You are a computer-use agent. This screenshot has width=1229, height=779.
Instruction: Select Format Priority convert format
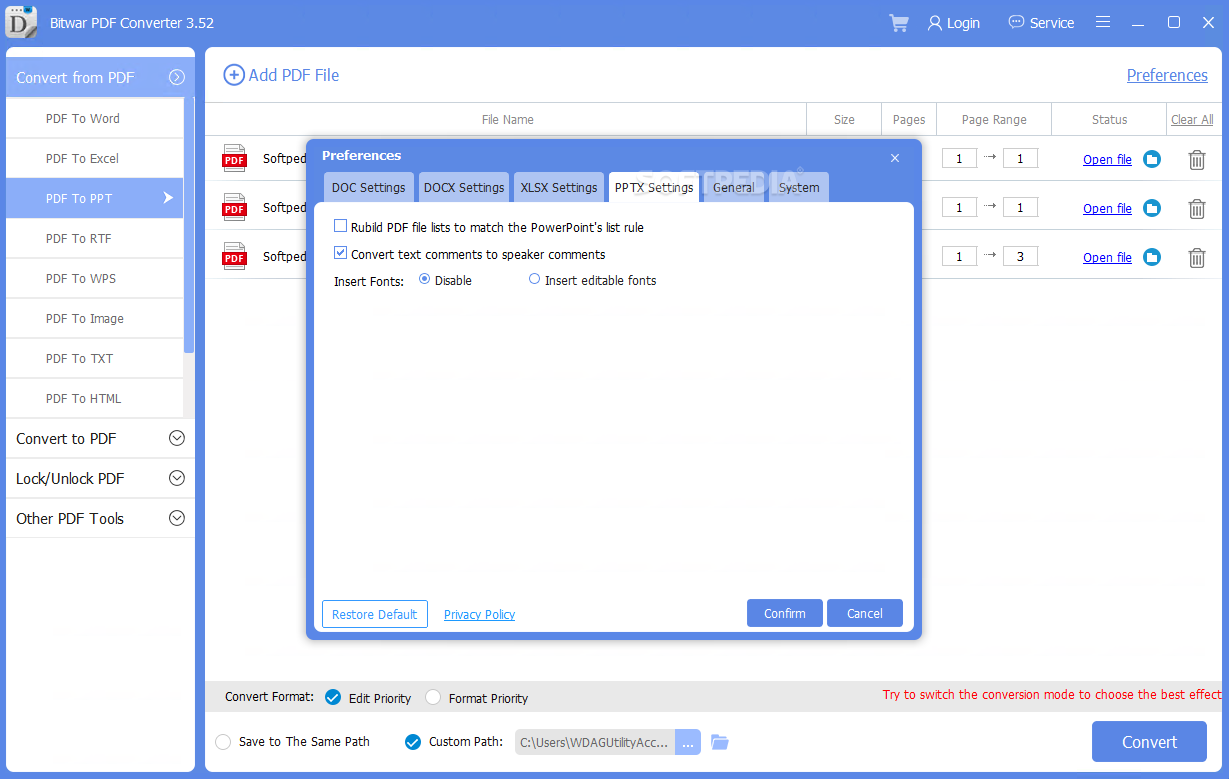pos(433,698)
